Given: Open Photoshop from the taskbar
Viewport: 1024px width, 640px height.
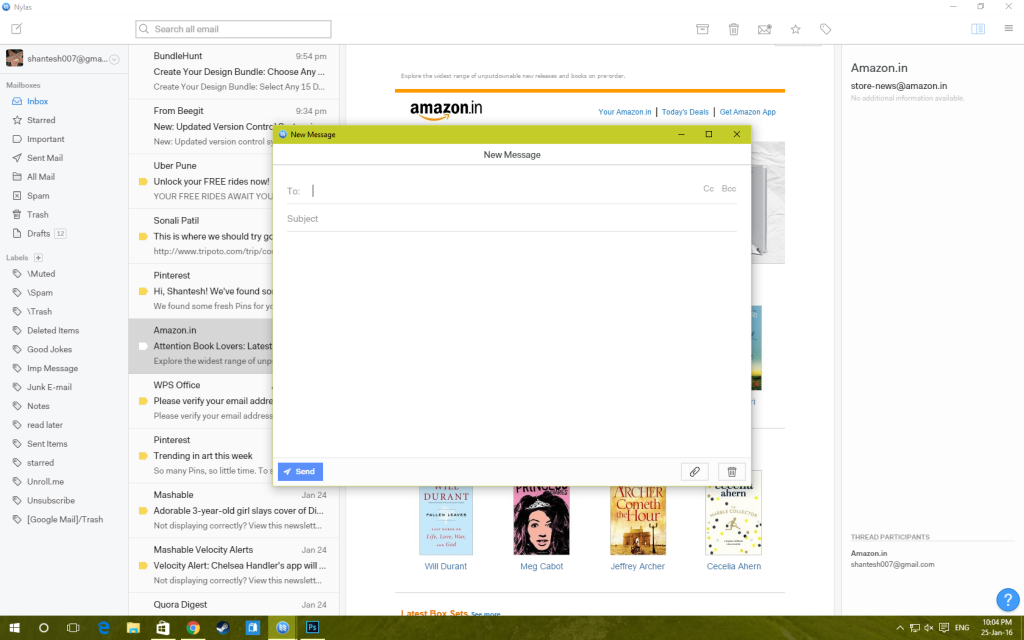Looking at the screenshot, I should [x=312, y=628].
